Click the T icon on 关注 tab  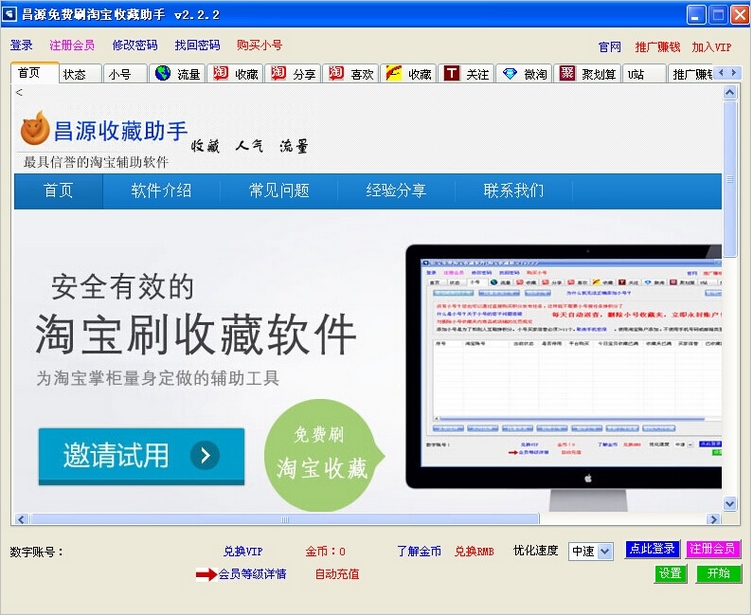point(451,73)
